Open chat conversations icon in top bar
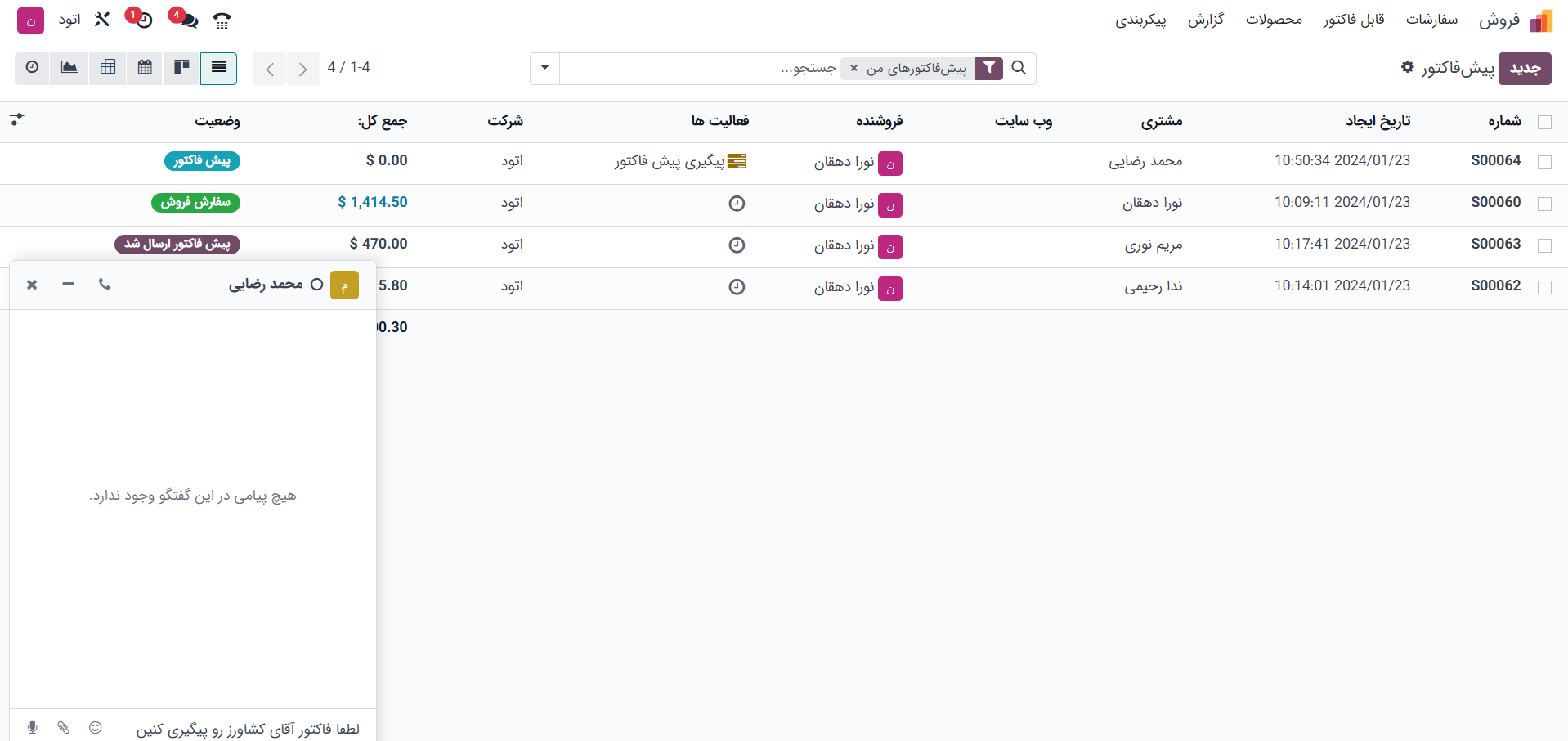The image size is (1568, 741). coord(187,20)
